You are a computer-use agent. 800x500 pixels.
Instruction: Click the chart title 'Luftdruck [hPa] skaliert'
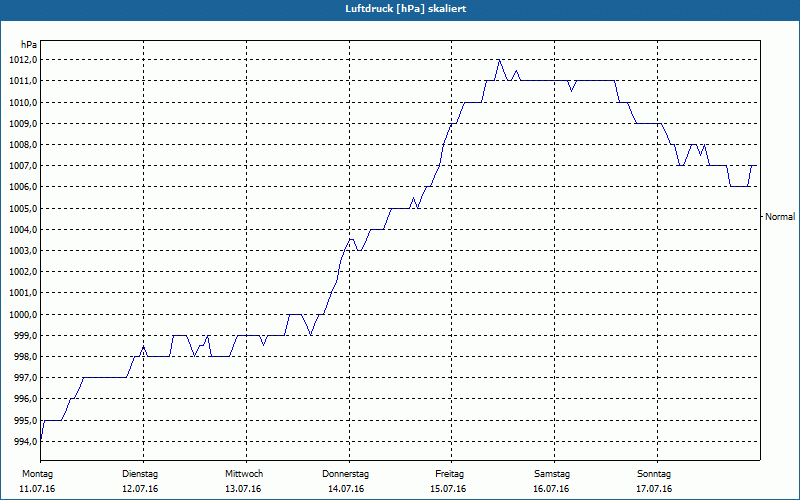(405, 9)
